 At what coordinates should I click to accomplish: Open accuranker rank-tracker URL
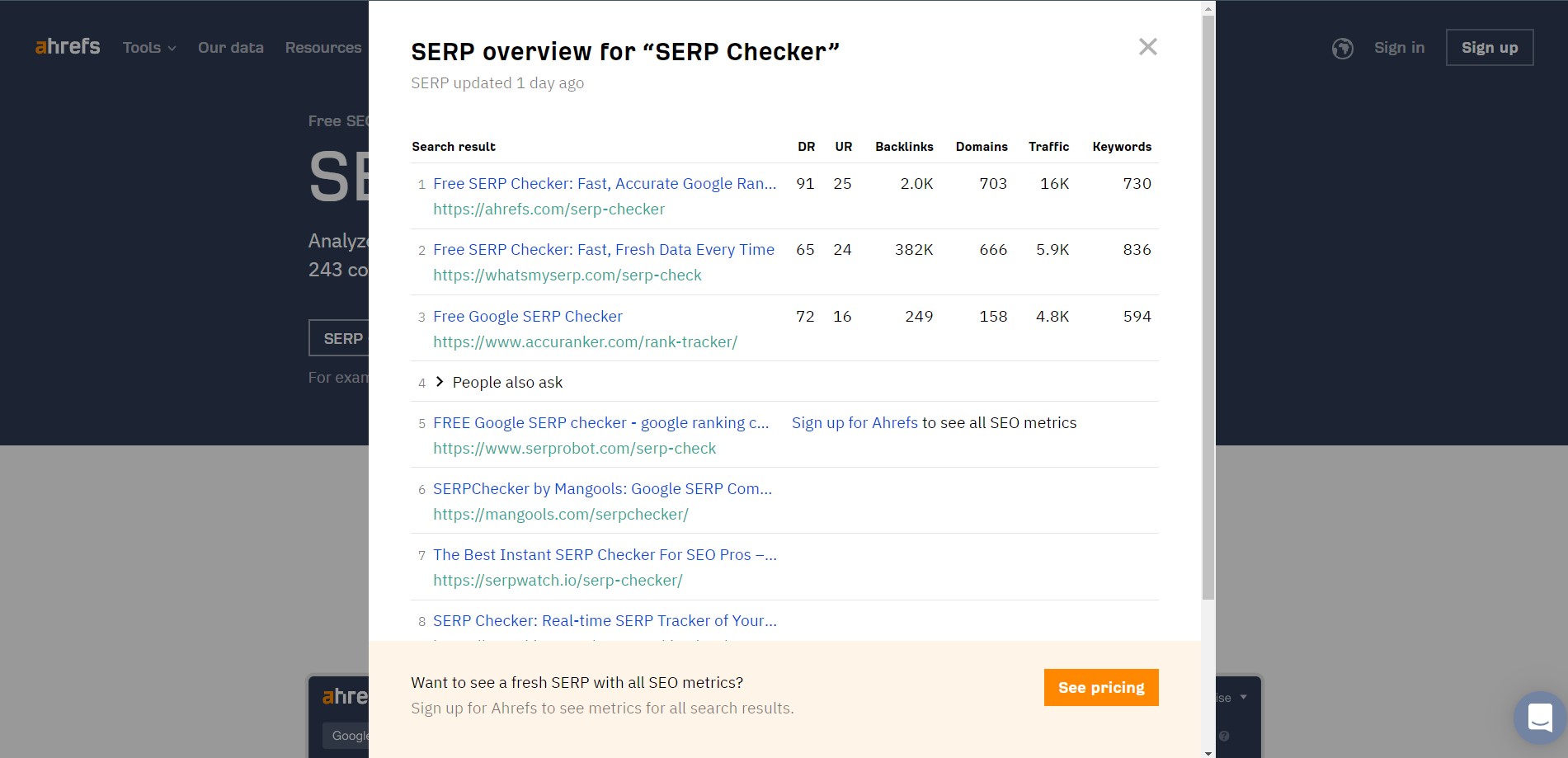tap(585, 342)
